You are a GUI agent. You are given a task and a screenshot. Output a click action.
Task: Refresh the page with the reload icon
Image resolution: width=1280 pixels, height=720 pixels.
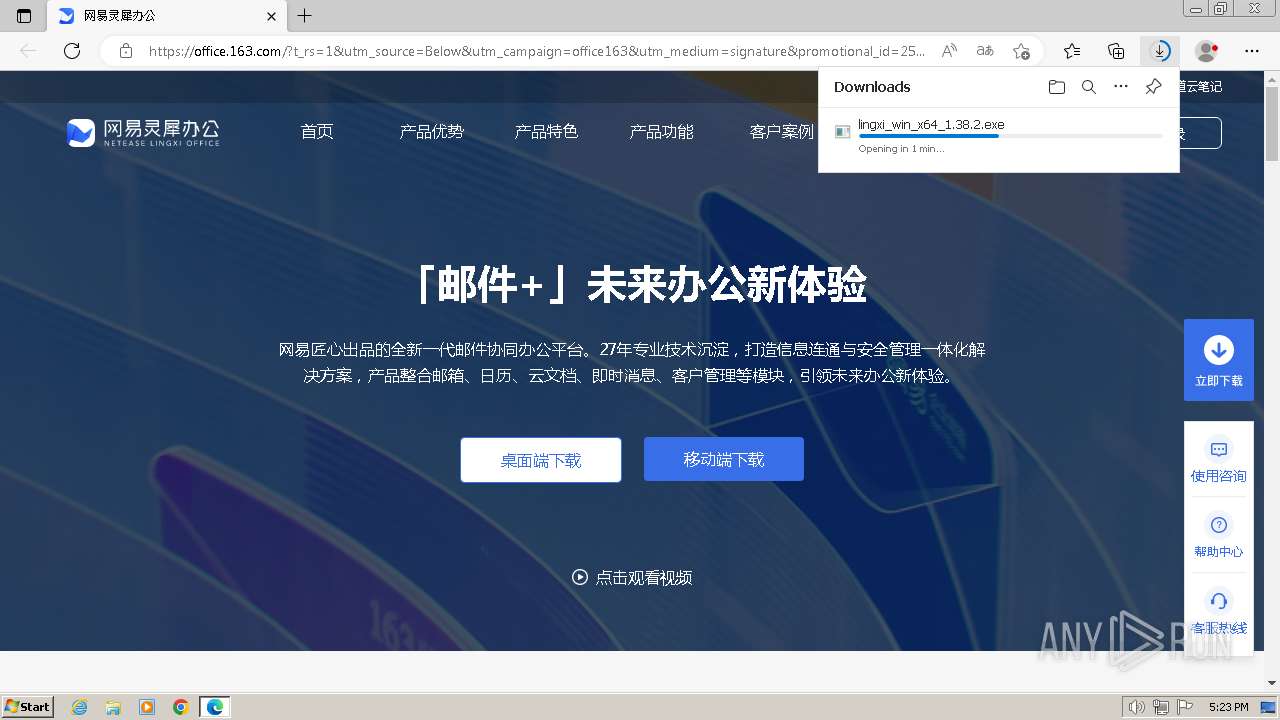pyautogui.click(x=72, y=51)
